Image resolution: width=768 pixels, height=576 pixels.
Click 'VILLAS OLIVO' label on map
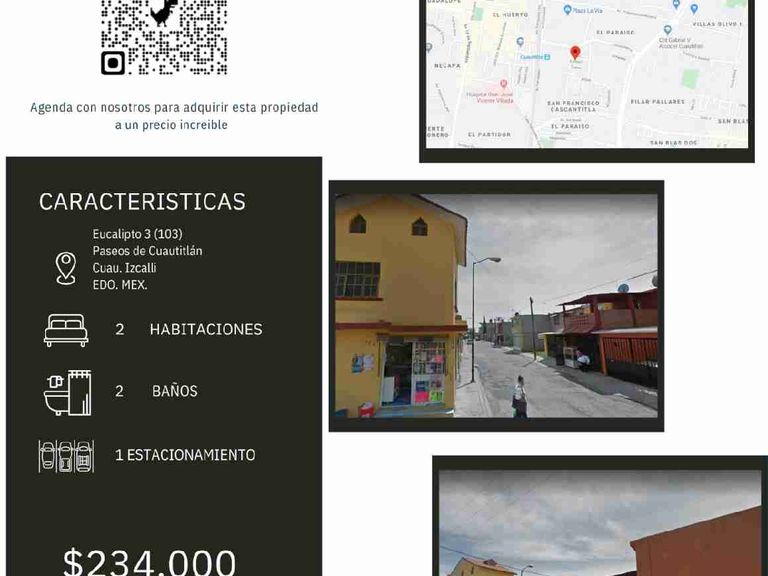[x=718, y=24]
